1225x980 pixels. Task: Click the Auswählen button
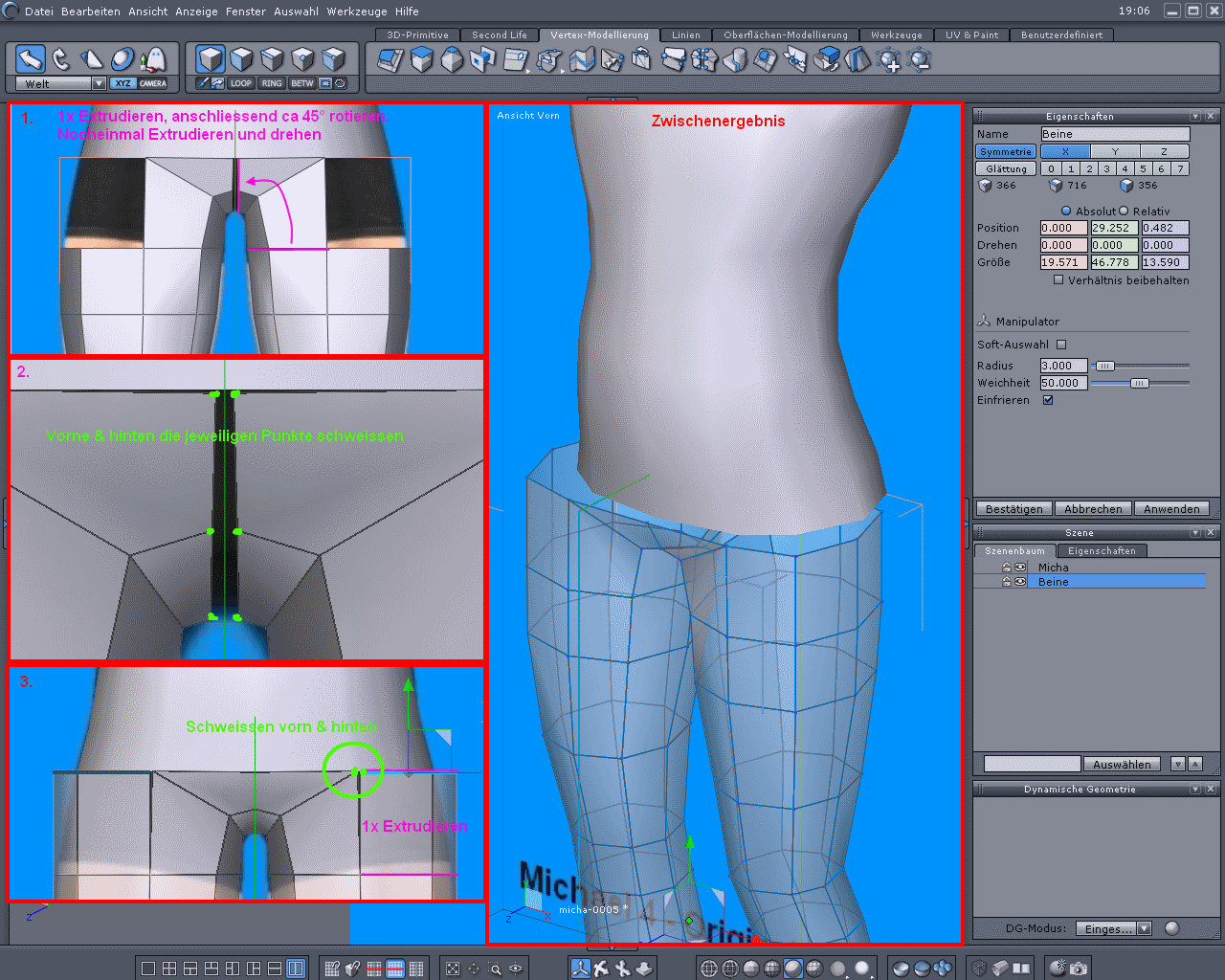pyautogui.click(x=1122, y=764)
